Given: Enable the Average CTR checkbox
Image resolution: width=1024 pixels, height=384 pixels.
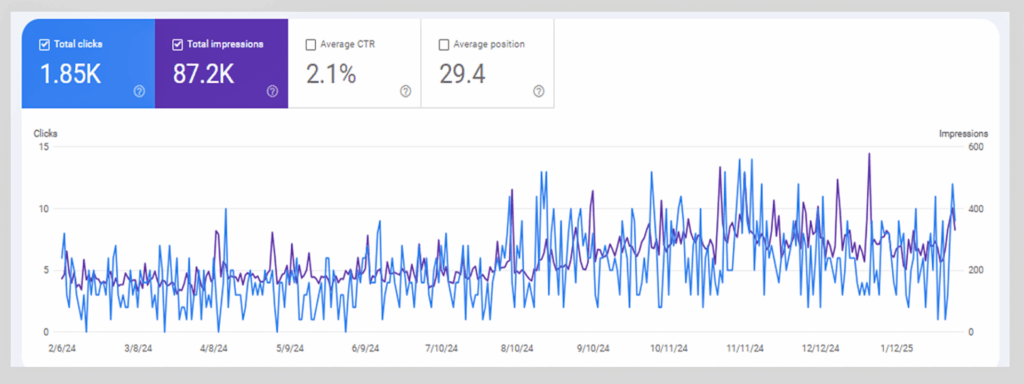Looking at the screenshot, I should tap(310, 45).
